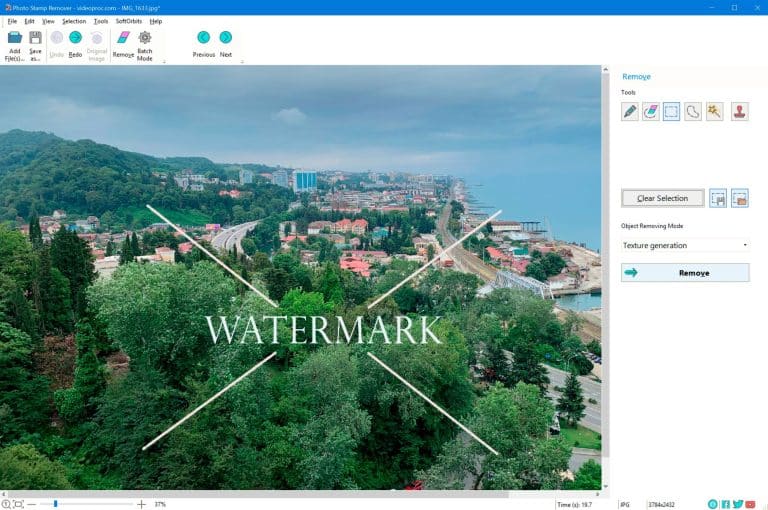Click the Add File(s) toolbar icon
Image resolution: width=768 pixels, height=510 pixels.
pyautogui.click(x=15, y=46)
